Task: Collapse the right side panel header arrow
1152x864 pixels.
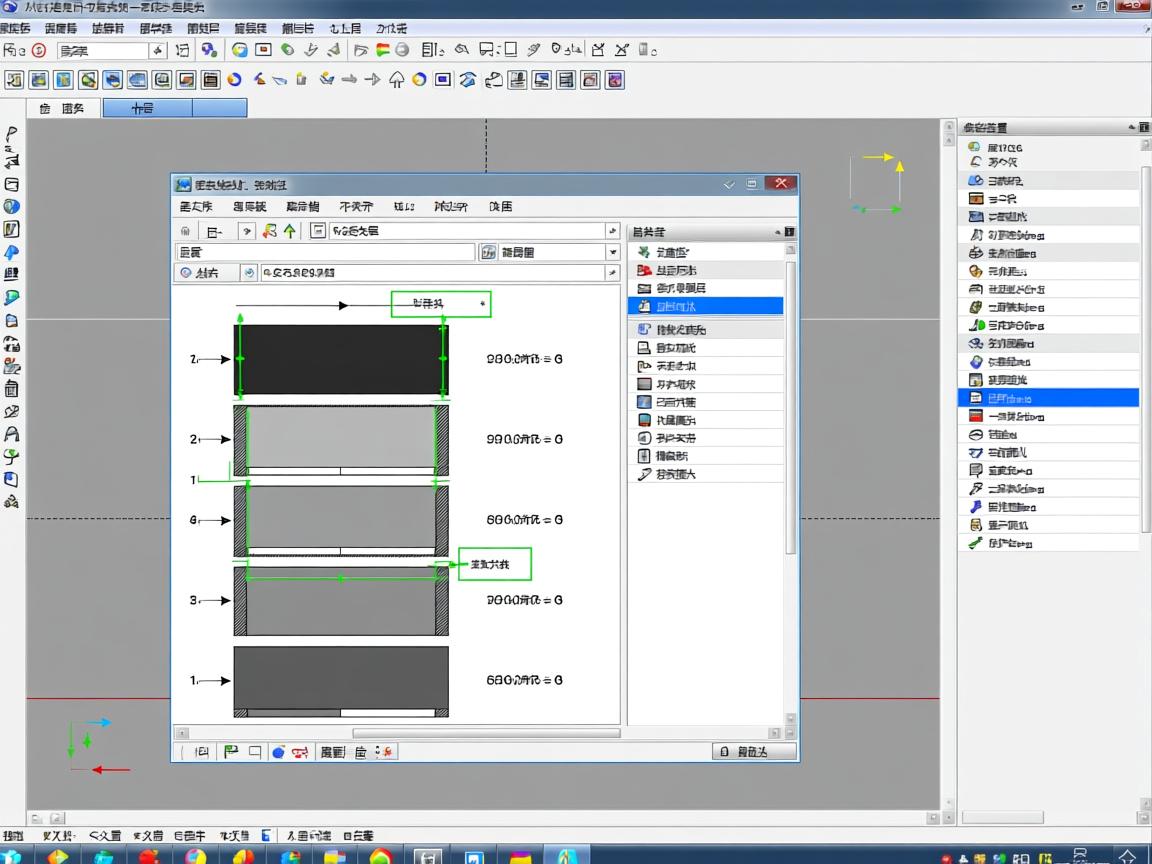Action: pyautogui.click(x=1132, y=127)
